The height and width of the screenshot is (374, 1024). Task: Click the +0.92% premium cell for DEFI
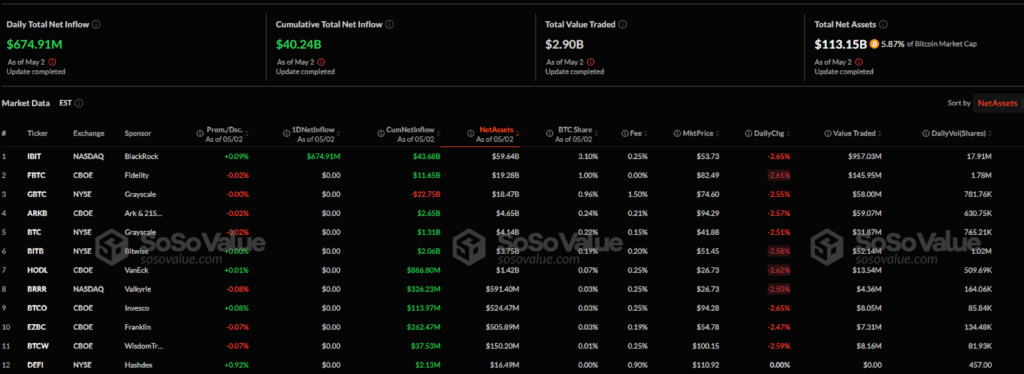(236, 365)
